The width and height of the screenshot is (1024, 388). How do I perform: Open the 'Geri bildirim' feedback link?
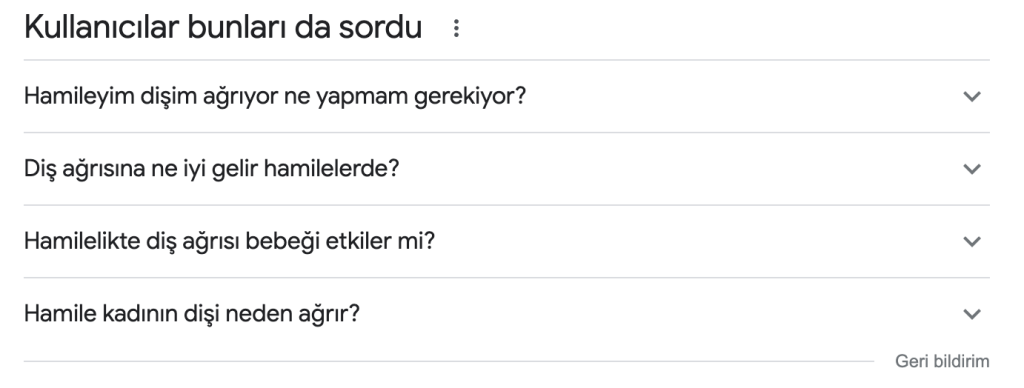942,361
